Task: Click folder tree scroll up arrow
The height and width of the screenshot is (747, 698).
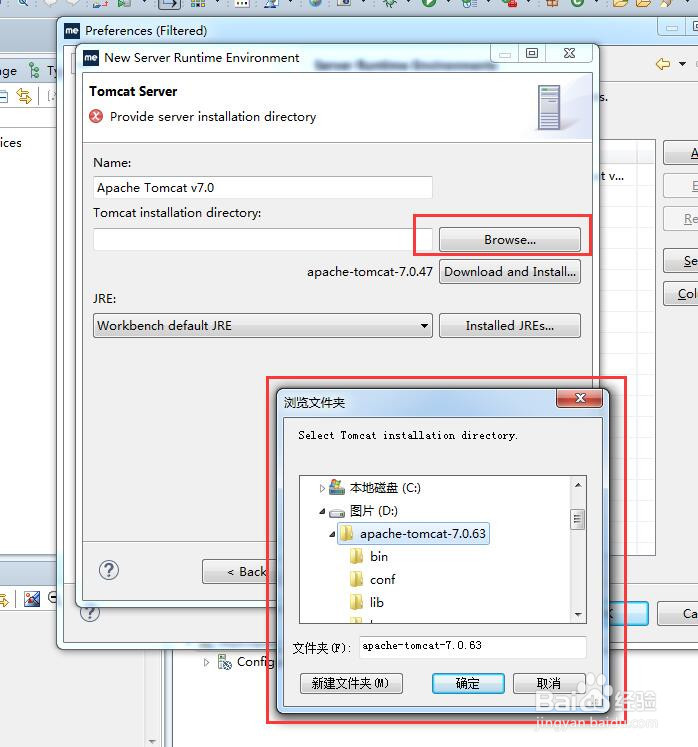Action: tap(578, 485)
